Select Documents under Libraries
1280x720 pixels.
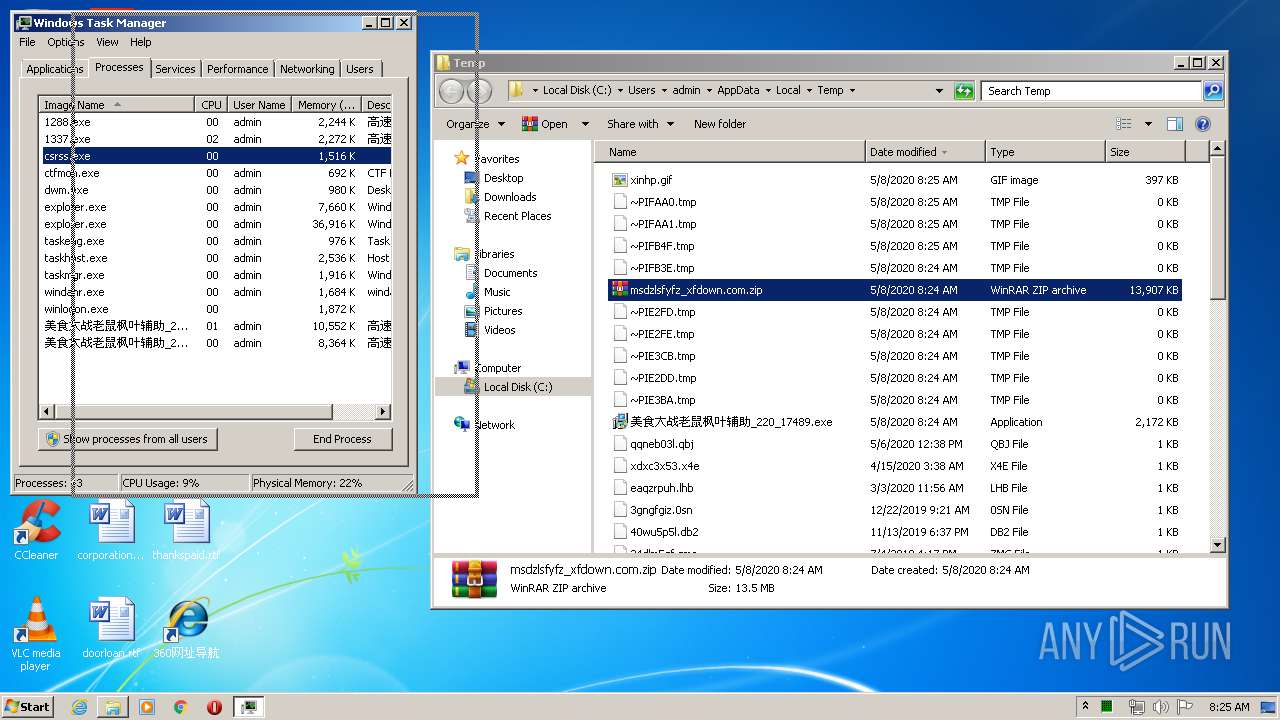[x=510, y=273]
